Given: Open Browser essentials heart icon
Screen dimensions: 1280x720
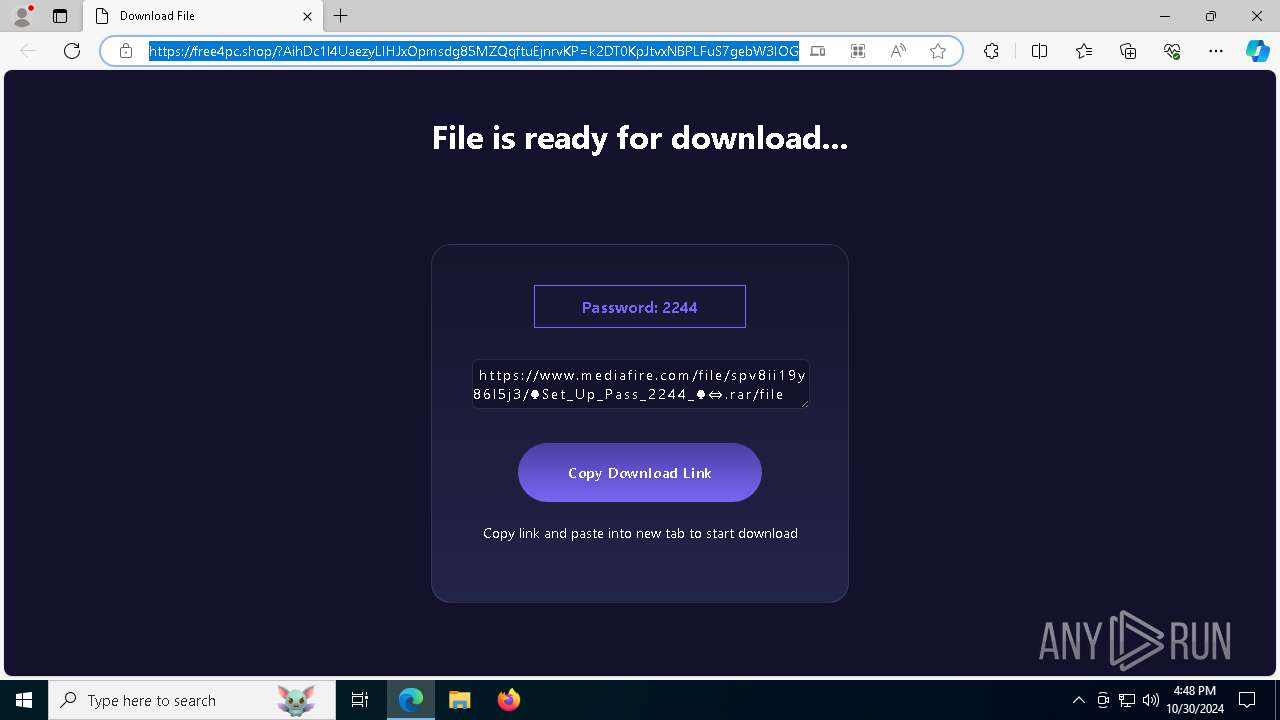Looking at the screenshot, I should pos(1172,51).
